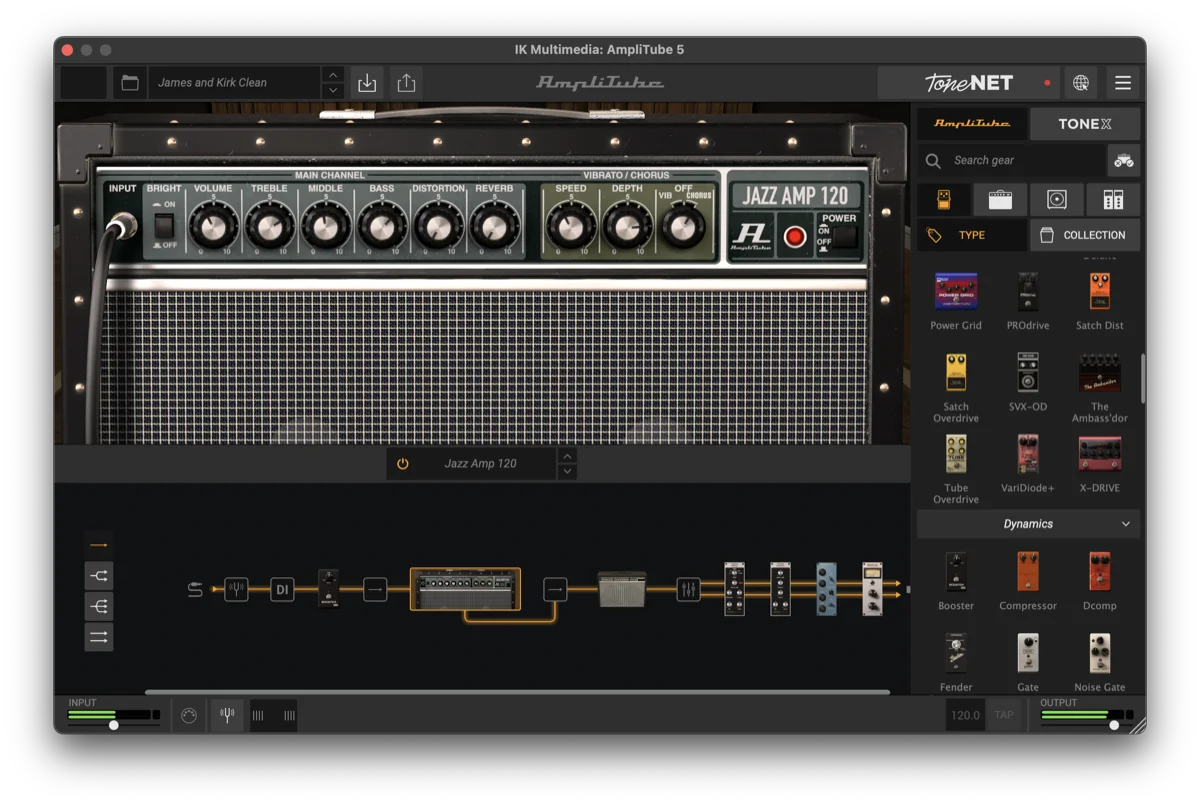Switch to the AmpliTube gear tab
Image resolution: width=1200 pixels, height=805 pixels.
(x=972, y=124)
